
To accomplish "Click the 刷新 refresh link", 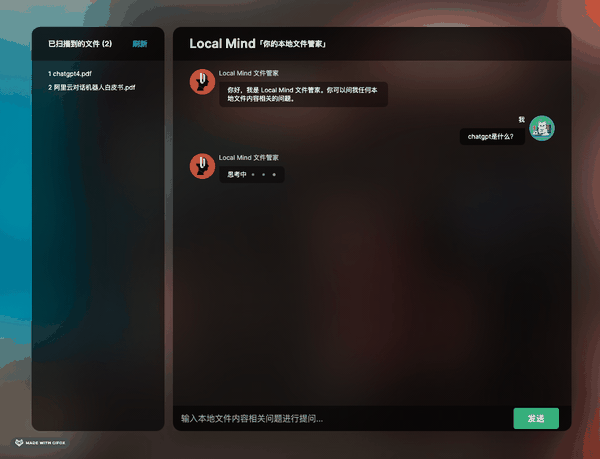I will tap(140, 44).
